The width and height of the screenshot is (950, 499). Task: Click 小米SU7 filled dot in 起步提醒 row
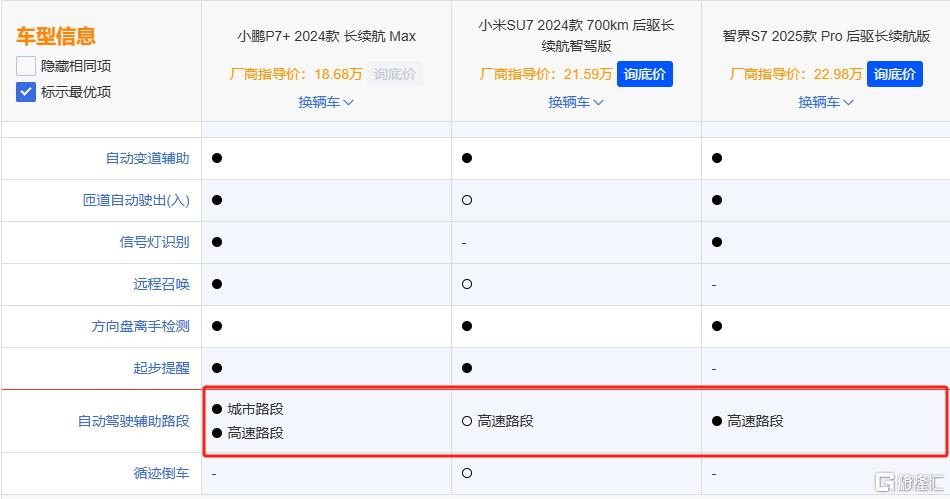point(467,368)
